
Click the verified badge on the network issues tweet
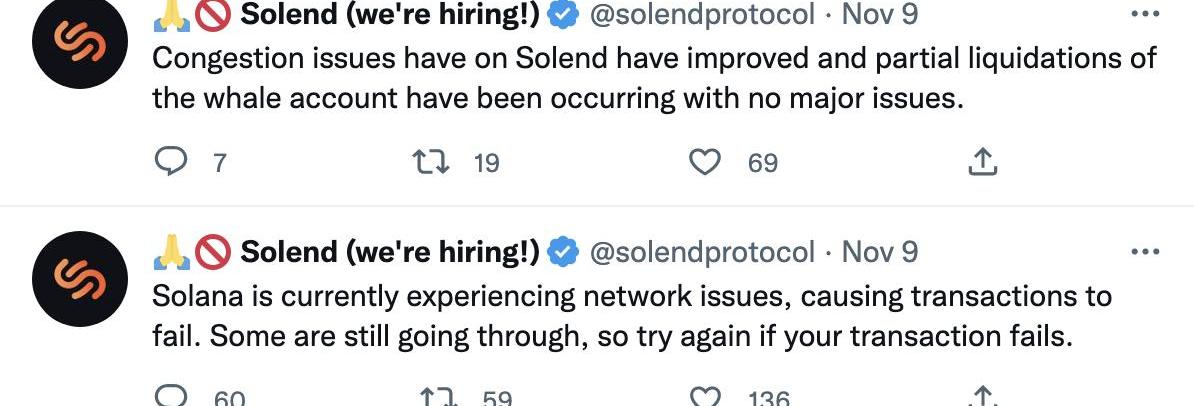pos(564,252)
